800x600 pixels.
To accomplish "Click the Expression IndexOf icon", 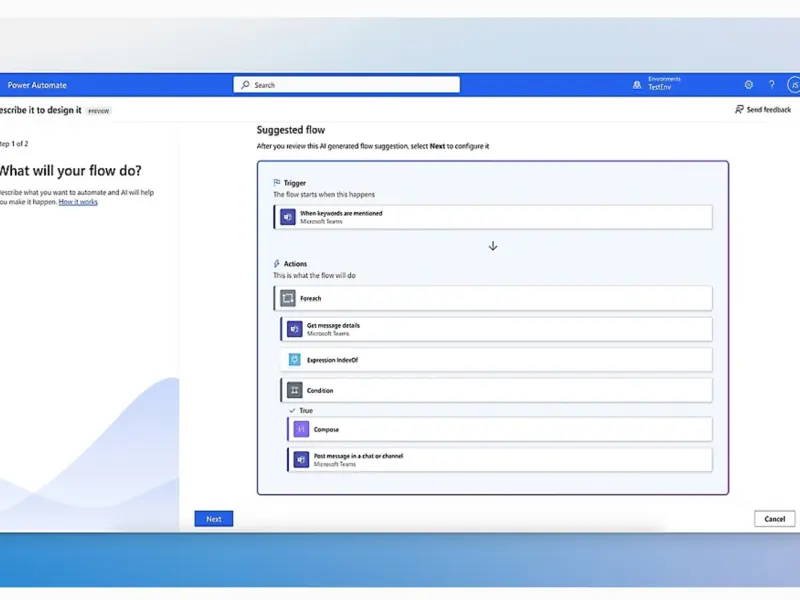I will (x=295, y=360).
